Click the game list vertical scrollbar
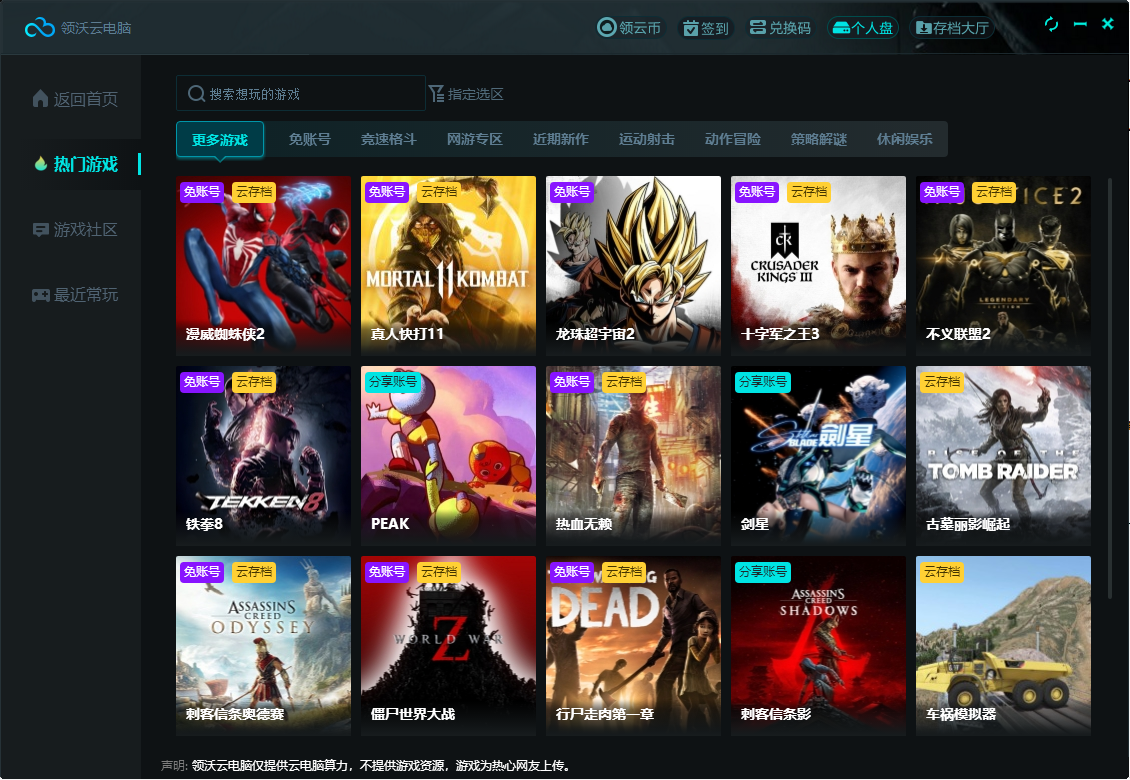This screenshot has width=1130, height=780. click(x=1110, y=389)
